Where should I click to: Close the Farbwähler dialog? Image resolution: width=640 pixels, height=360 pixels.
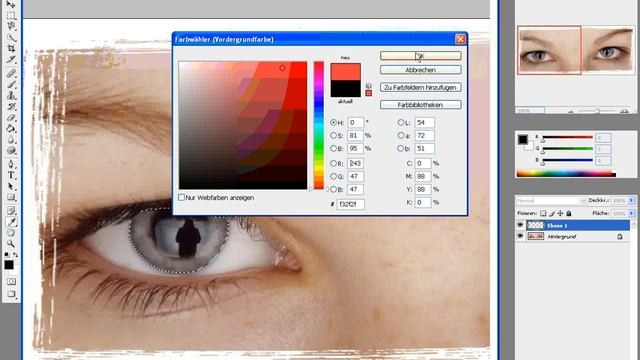tap(460, 39)
